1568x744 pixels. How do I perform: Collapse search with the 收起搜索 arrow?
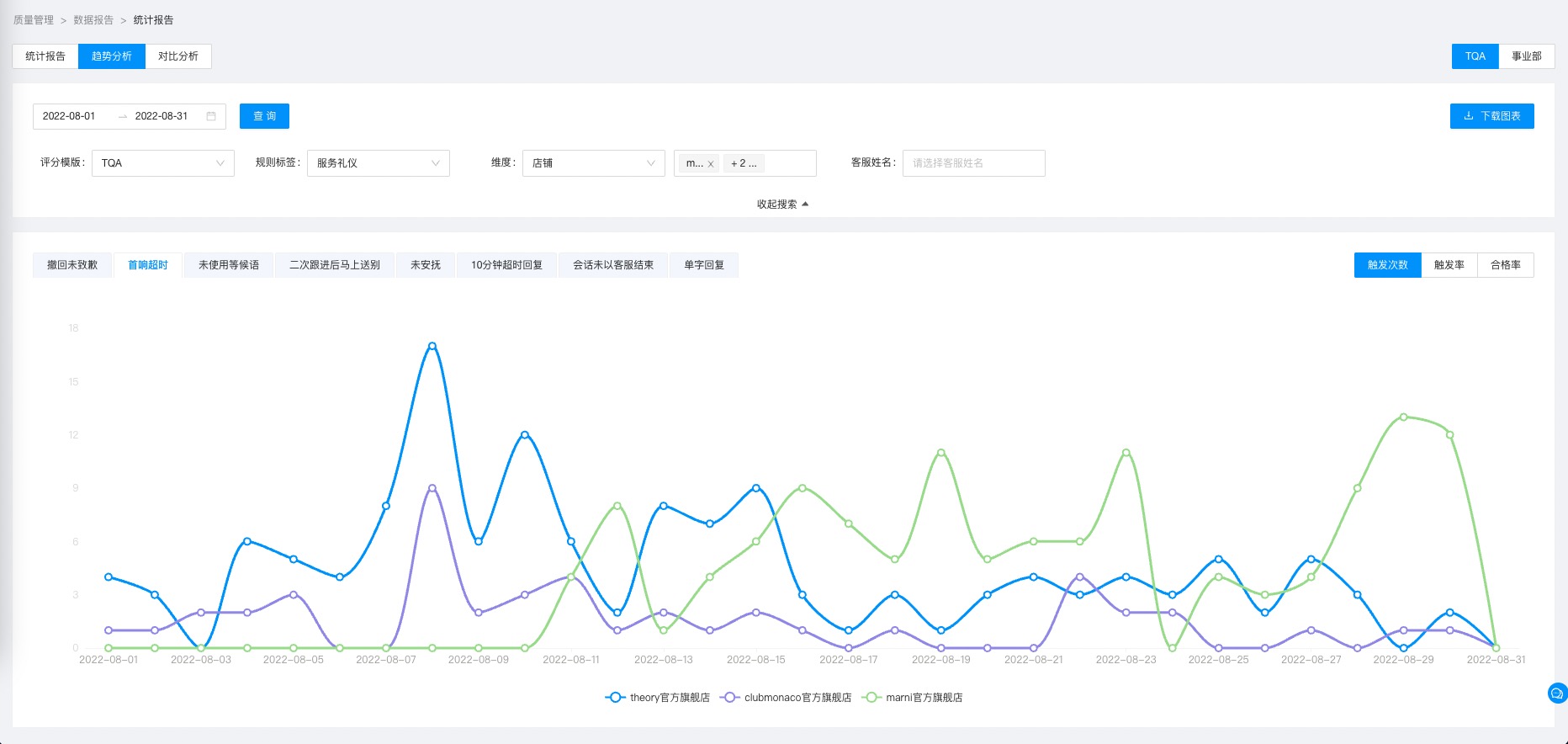pos(805,204)
